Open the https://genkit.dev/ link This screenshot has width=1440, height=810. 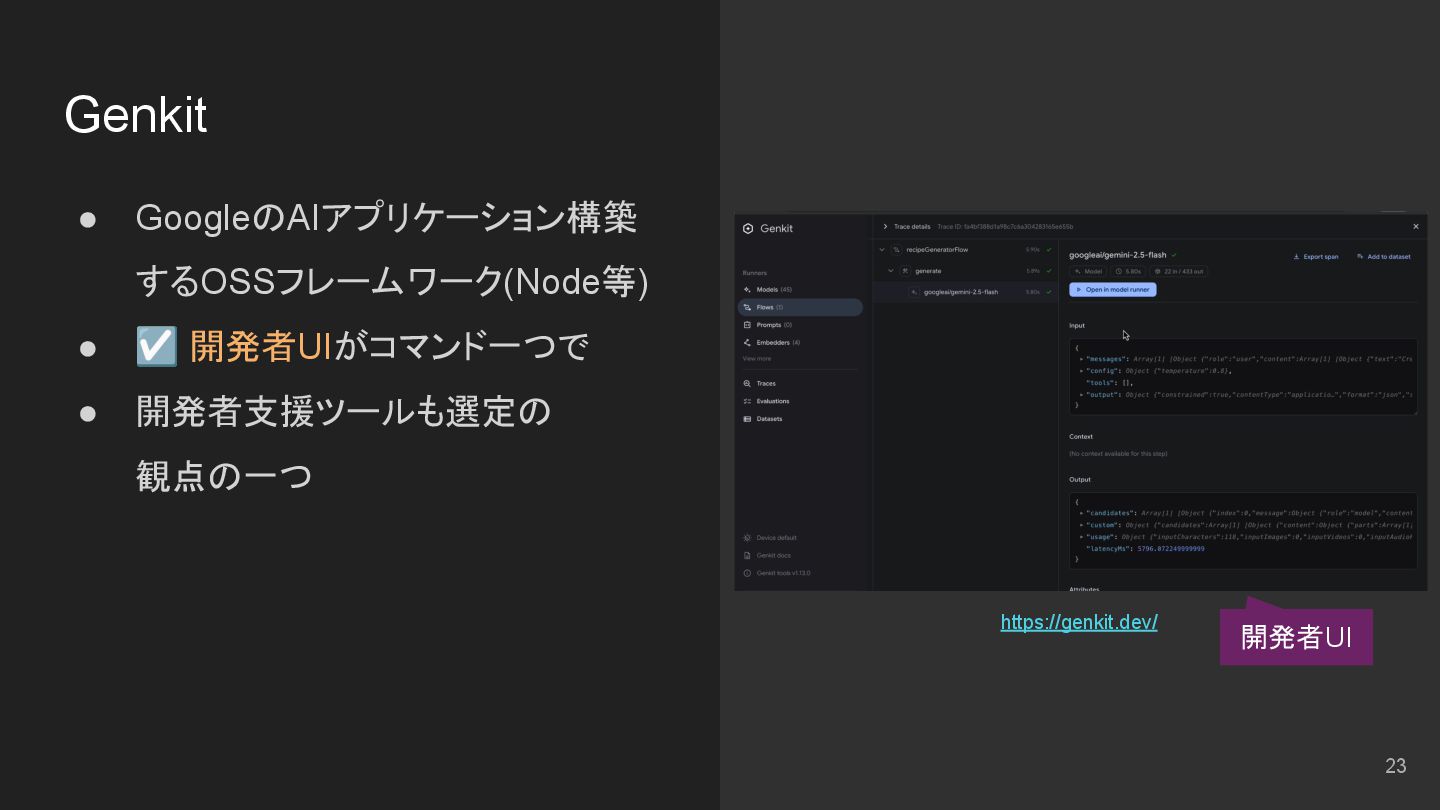pyautogui.click(x=1079, y=622)
